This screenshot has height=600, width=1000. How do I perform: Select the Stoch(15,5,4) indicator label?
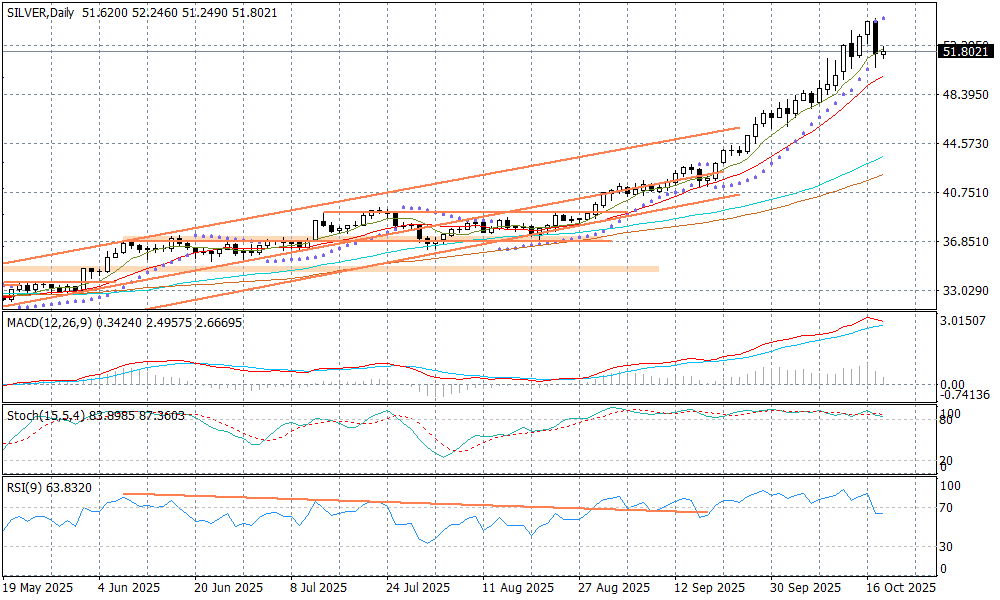pos(44,415)
